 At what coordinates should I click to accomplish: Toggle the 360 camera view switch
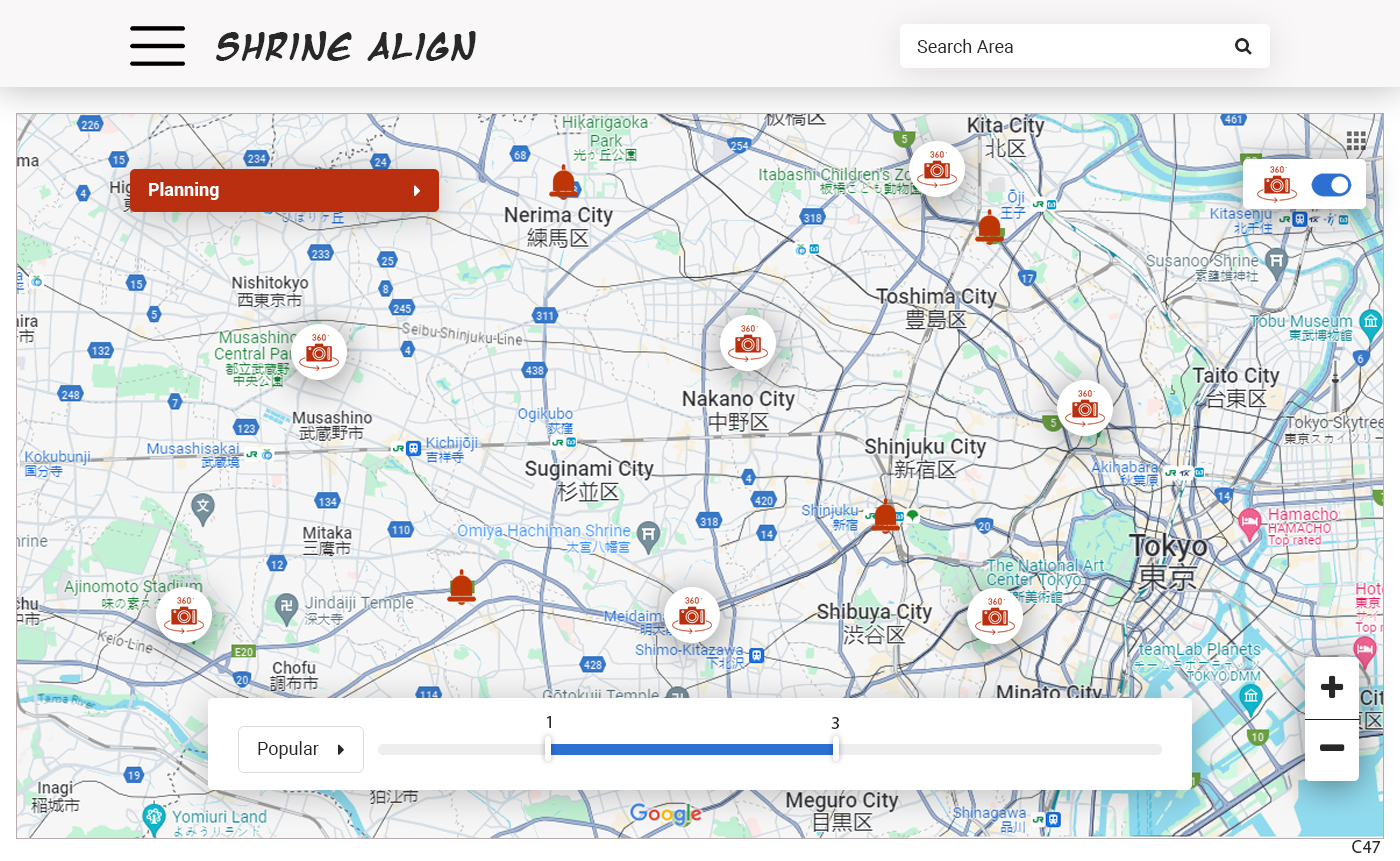[1330, 185]
